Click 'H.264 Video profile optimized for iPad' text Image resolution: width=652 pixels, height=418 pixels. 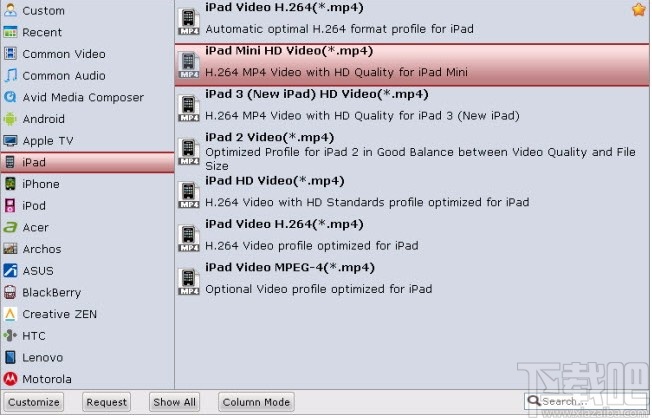[x=311, y=245]
